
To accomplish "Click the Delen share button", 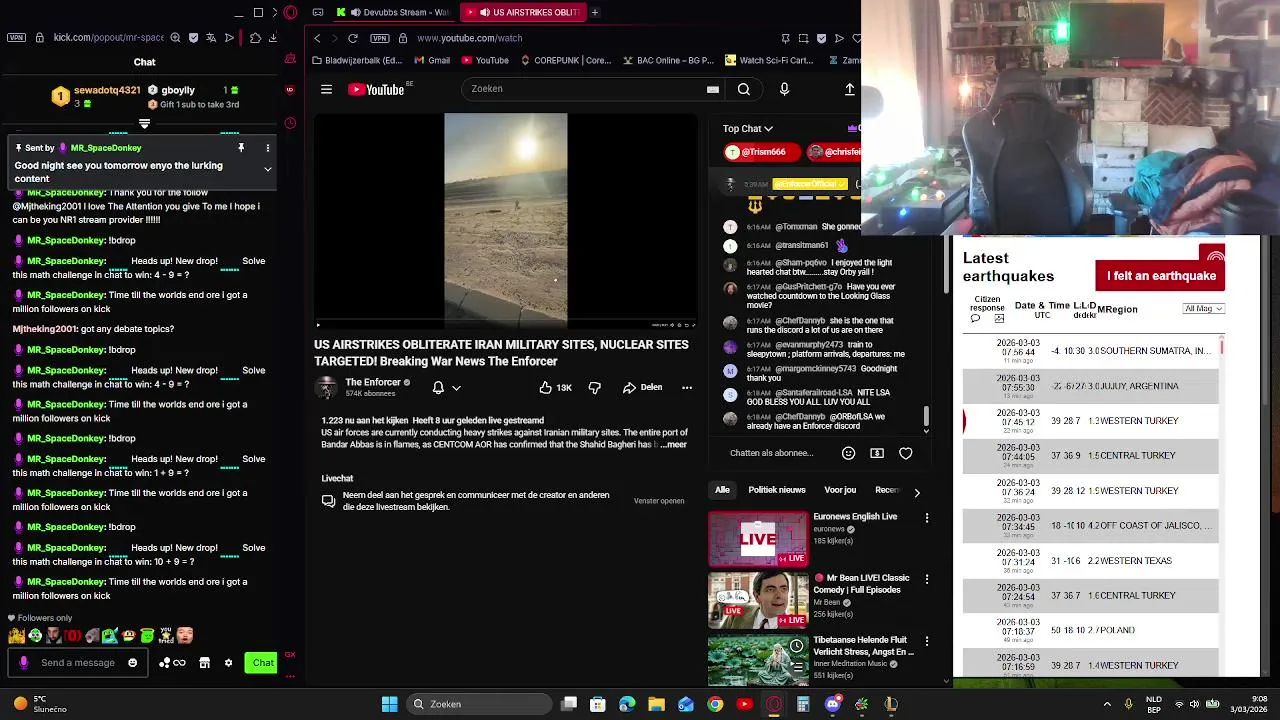I will pos(642,387).
